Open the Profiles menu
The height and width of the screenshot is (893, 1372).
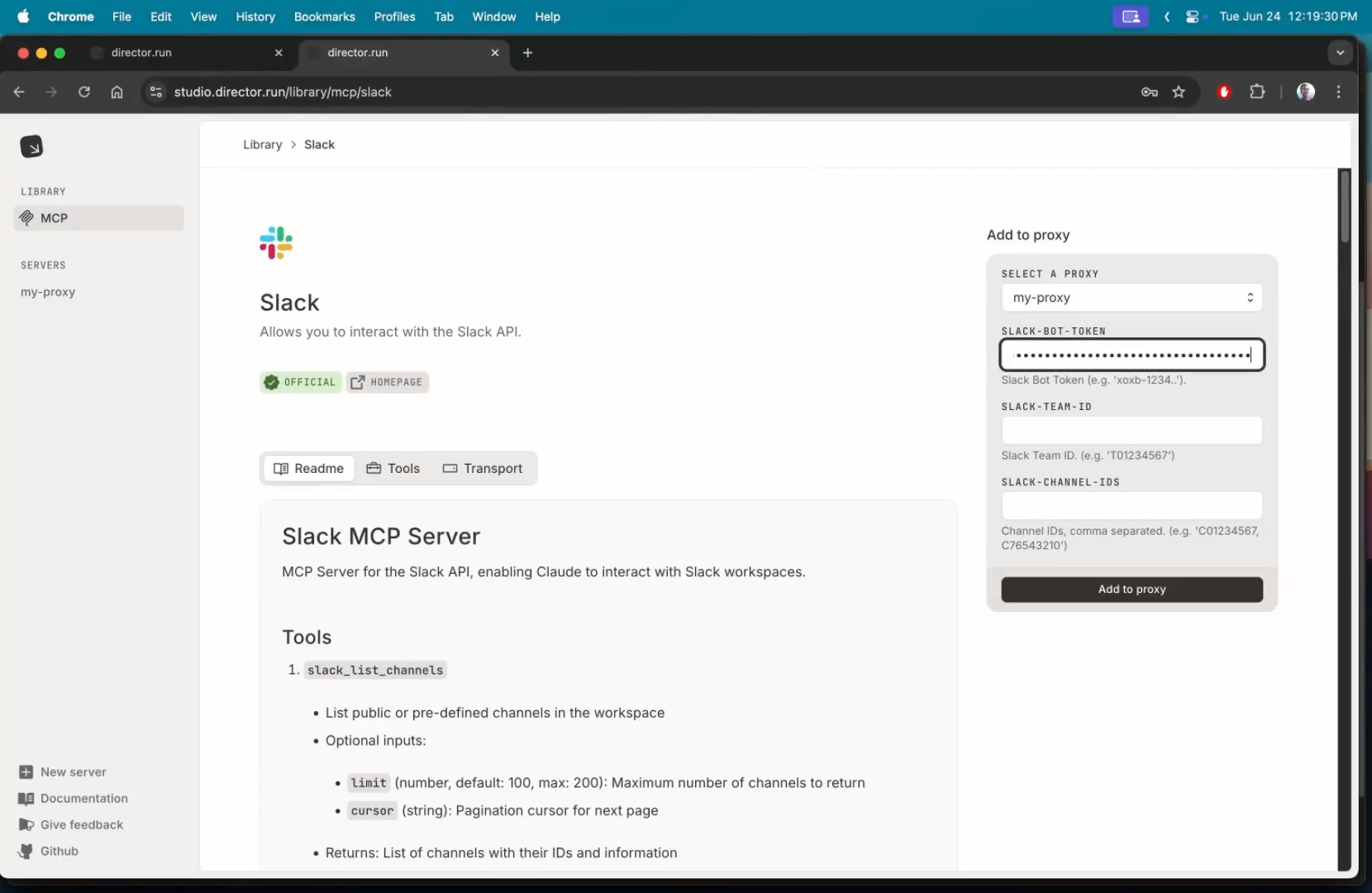394,17
